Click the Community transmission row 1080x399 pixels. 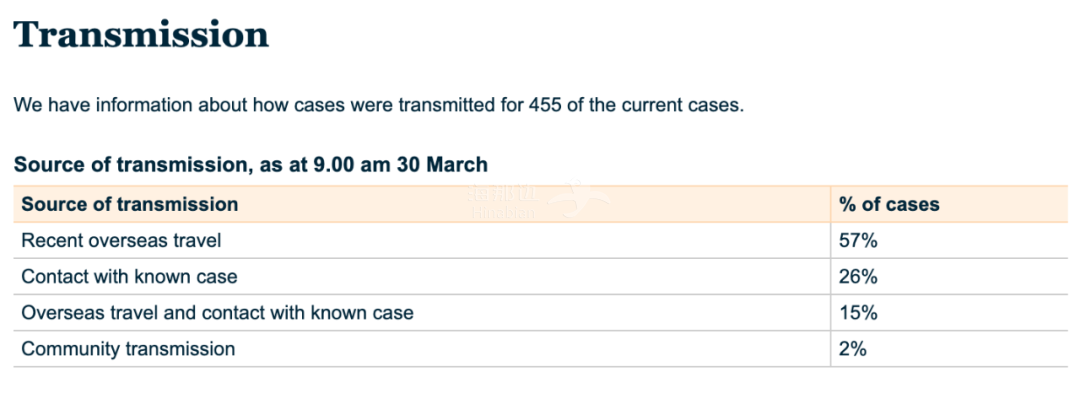[540, 349]
